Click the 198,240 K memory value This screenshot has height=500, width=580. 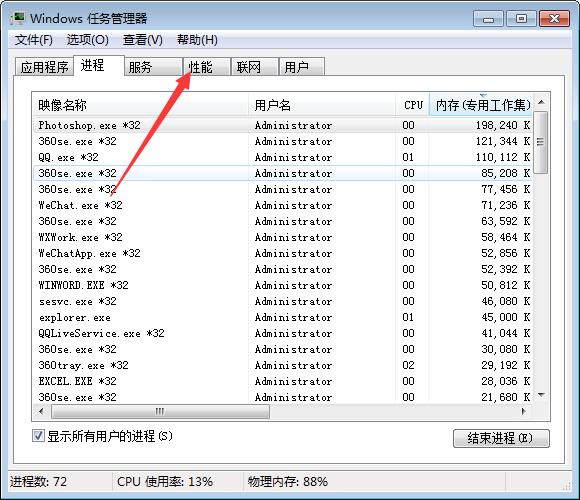[x=503, y=125]
